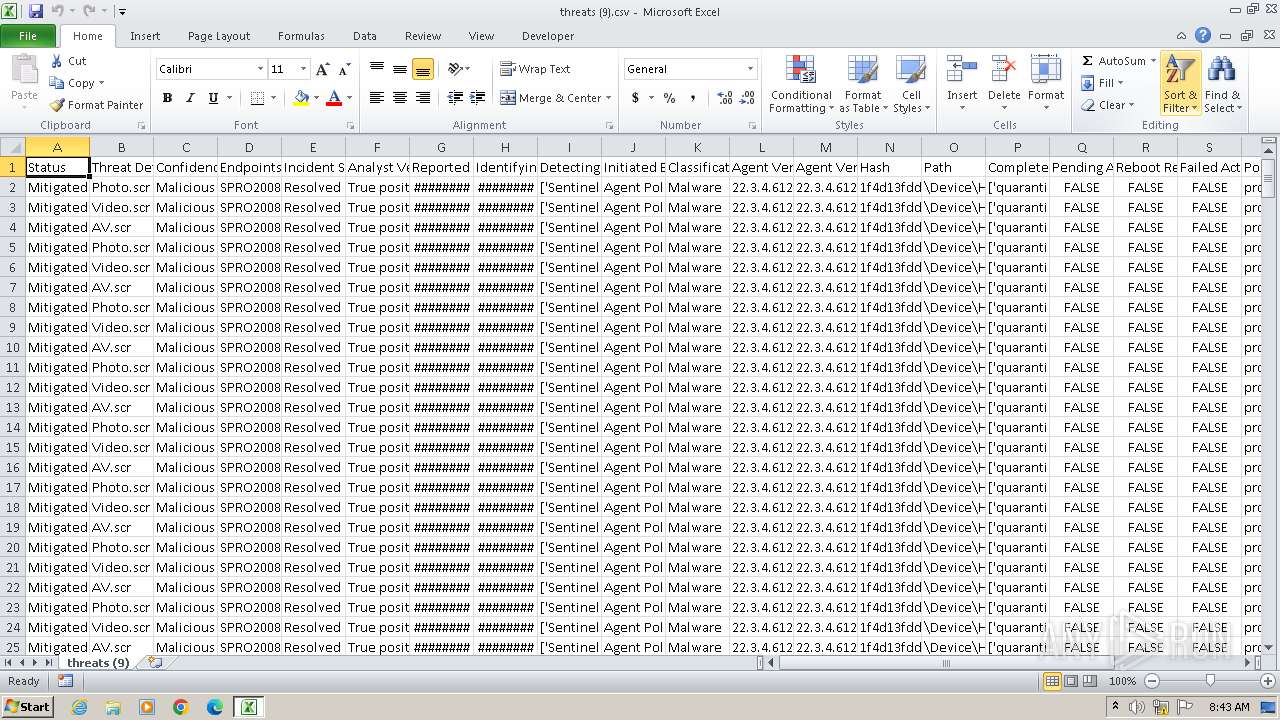Align text left
The width and height of the screenshot is (1280, 720).
[x=377, y=98]
